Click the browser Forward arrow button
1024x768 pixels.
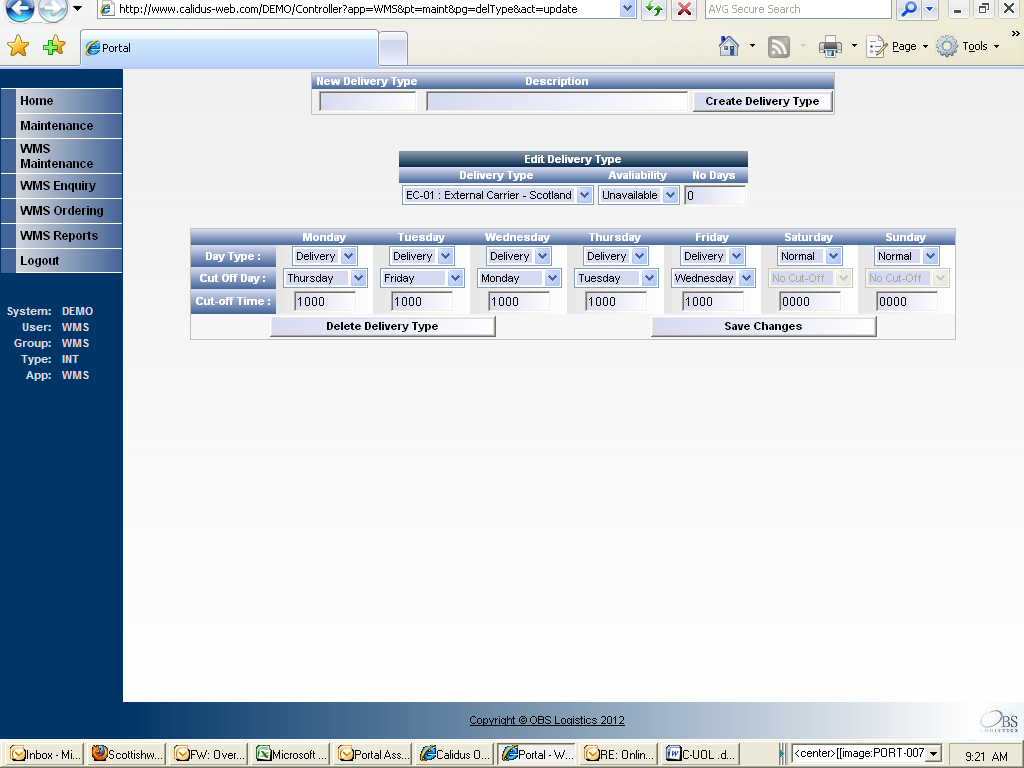click(52, 8)
